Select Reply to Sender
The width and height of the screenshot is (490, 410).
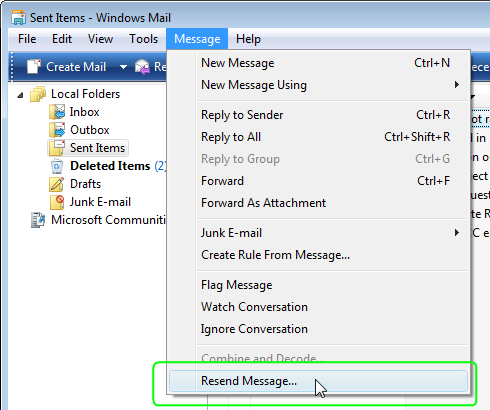[318, 115]
